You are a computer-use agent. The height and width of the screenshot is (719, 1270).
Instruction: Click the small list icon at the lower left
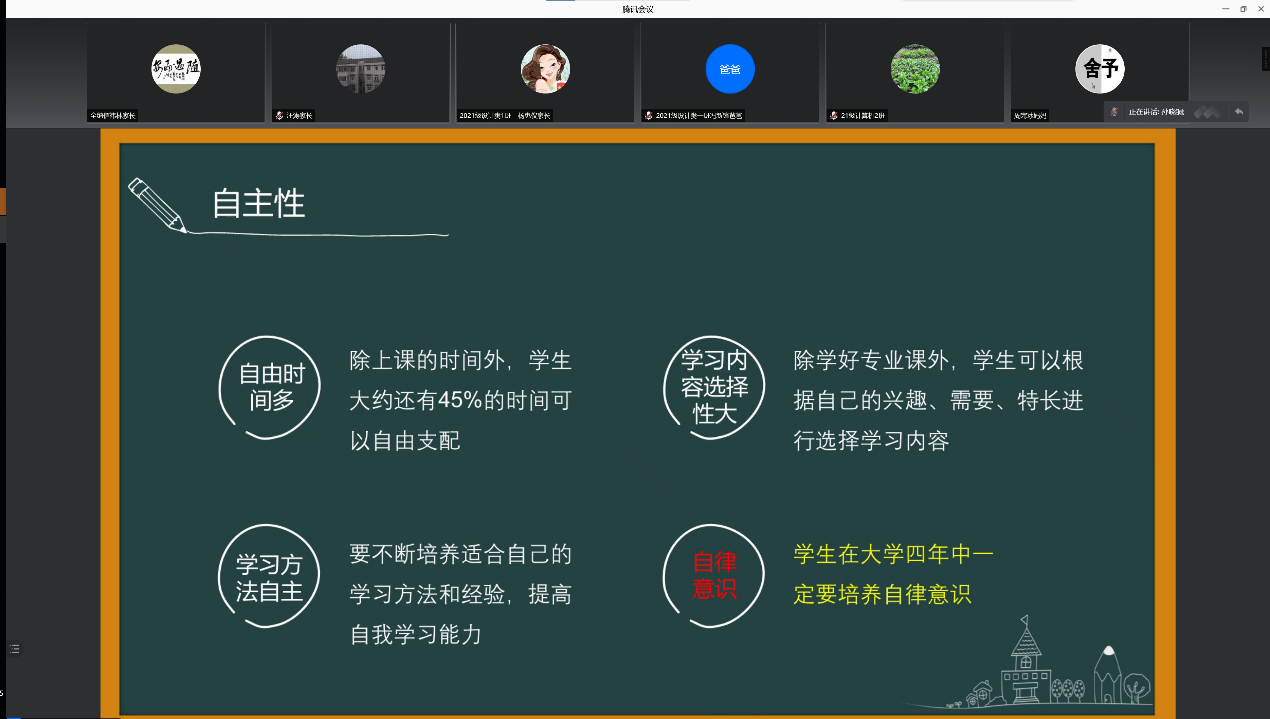(14, 649)
